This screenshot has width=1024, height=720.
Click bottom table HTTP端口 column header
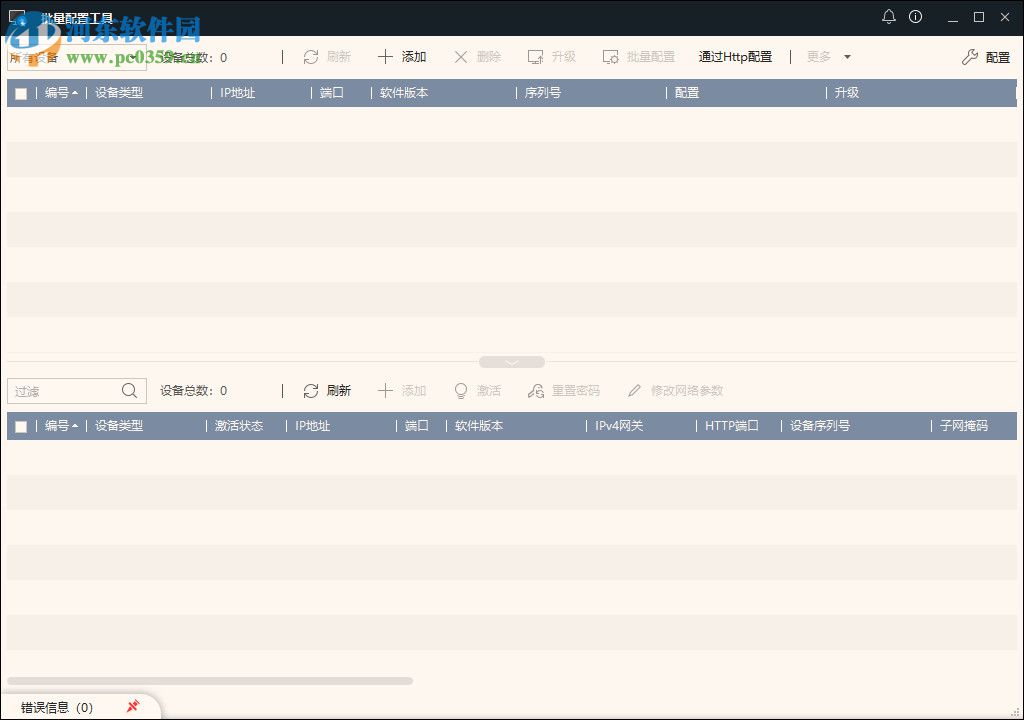pos(731,426)
